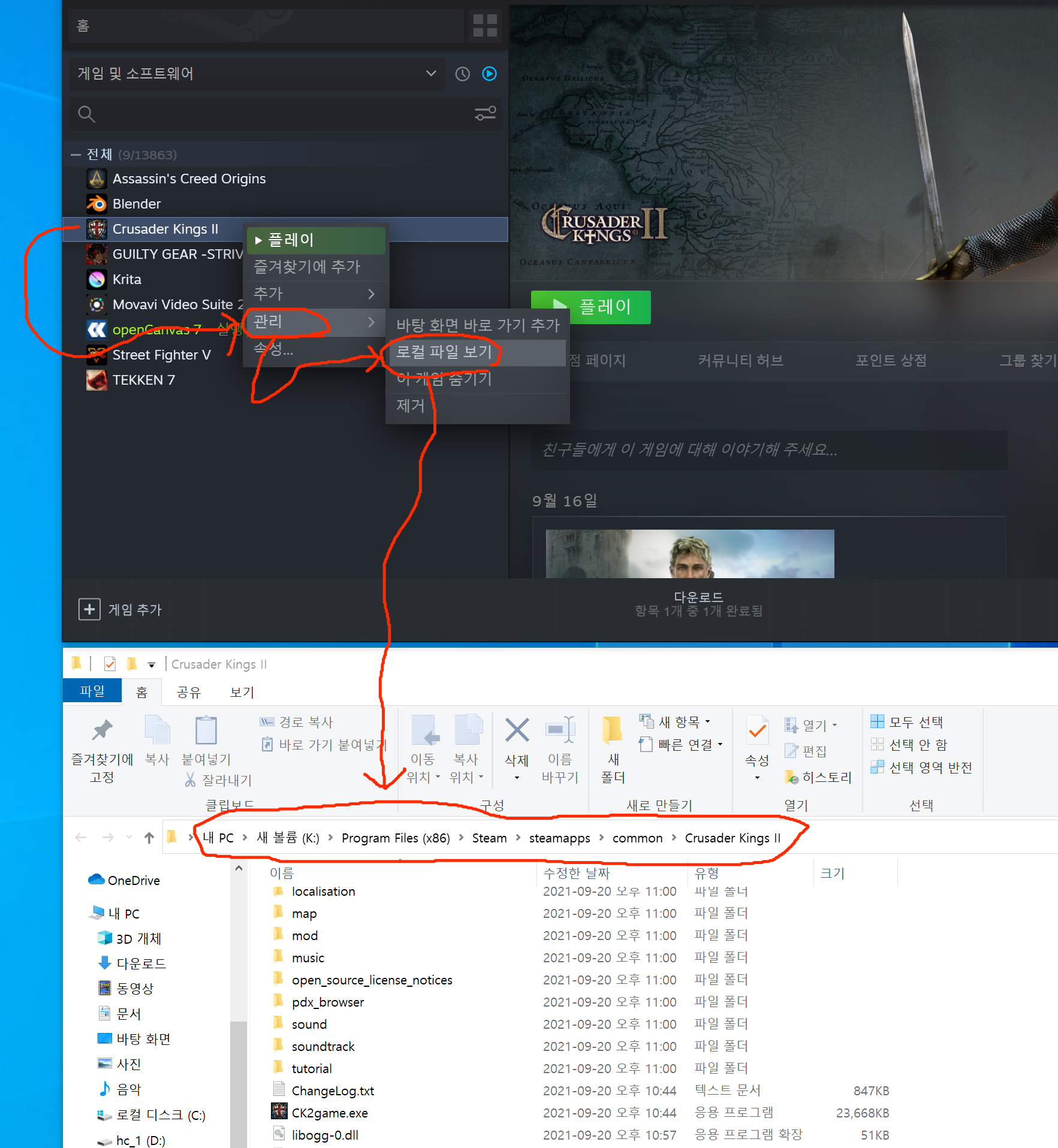Click common in the address breadcrumb
1058x1148 pixels.
tap(637, 838)
